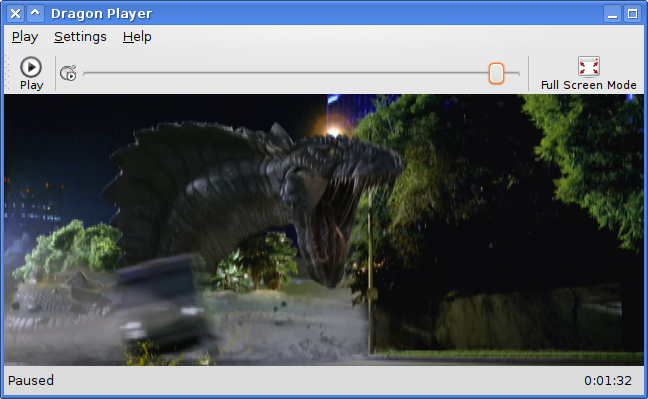Image resolution: width=648 pixels, height=399 pixels.
Task: Click the Full Screen Mode red arrows icon
Action: [x=589, y=66]
